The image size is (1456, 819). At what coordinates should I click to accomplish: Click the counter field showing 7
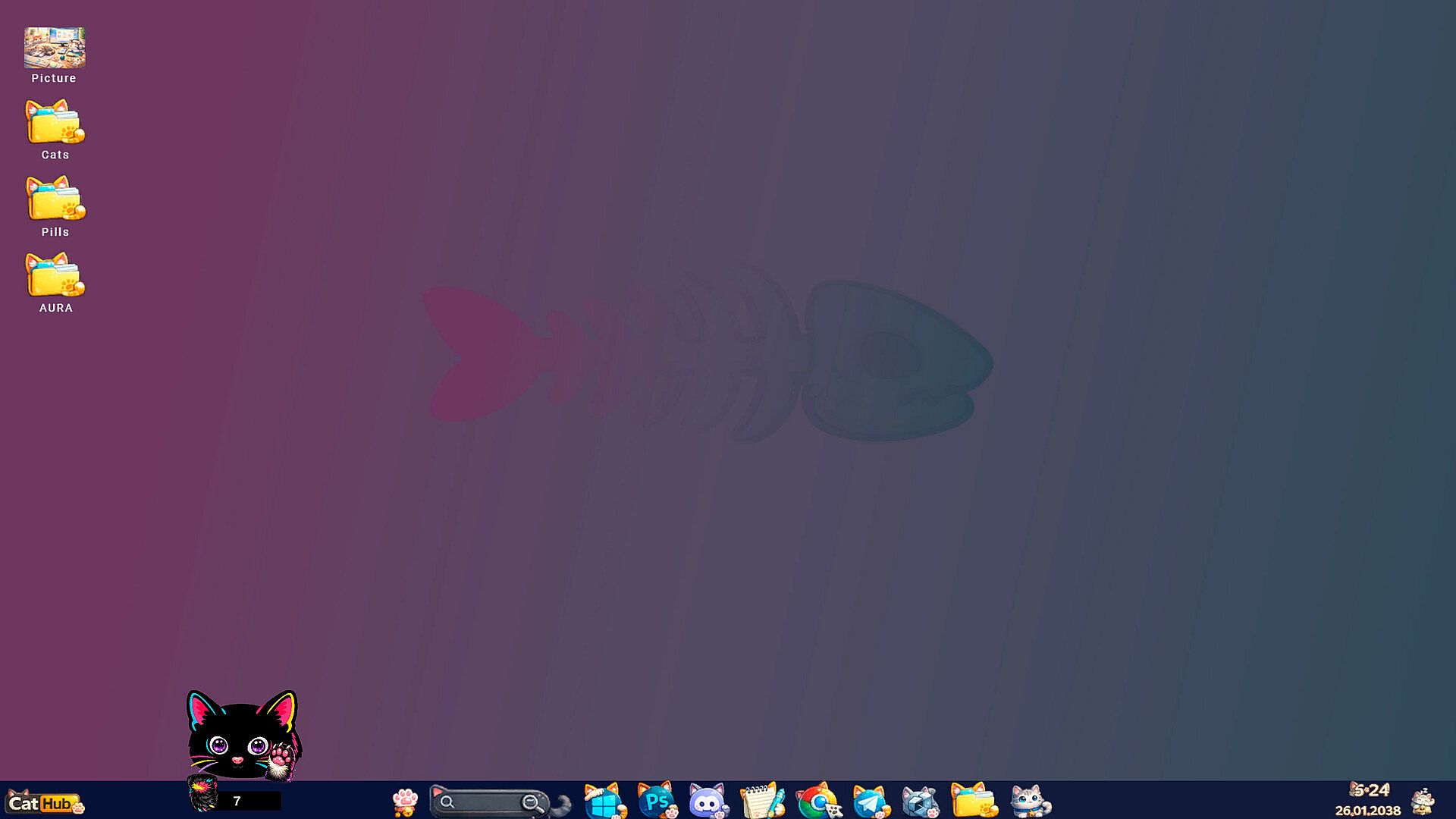249,801
